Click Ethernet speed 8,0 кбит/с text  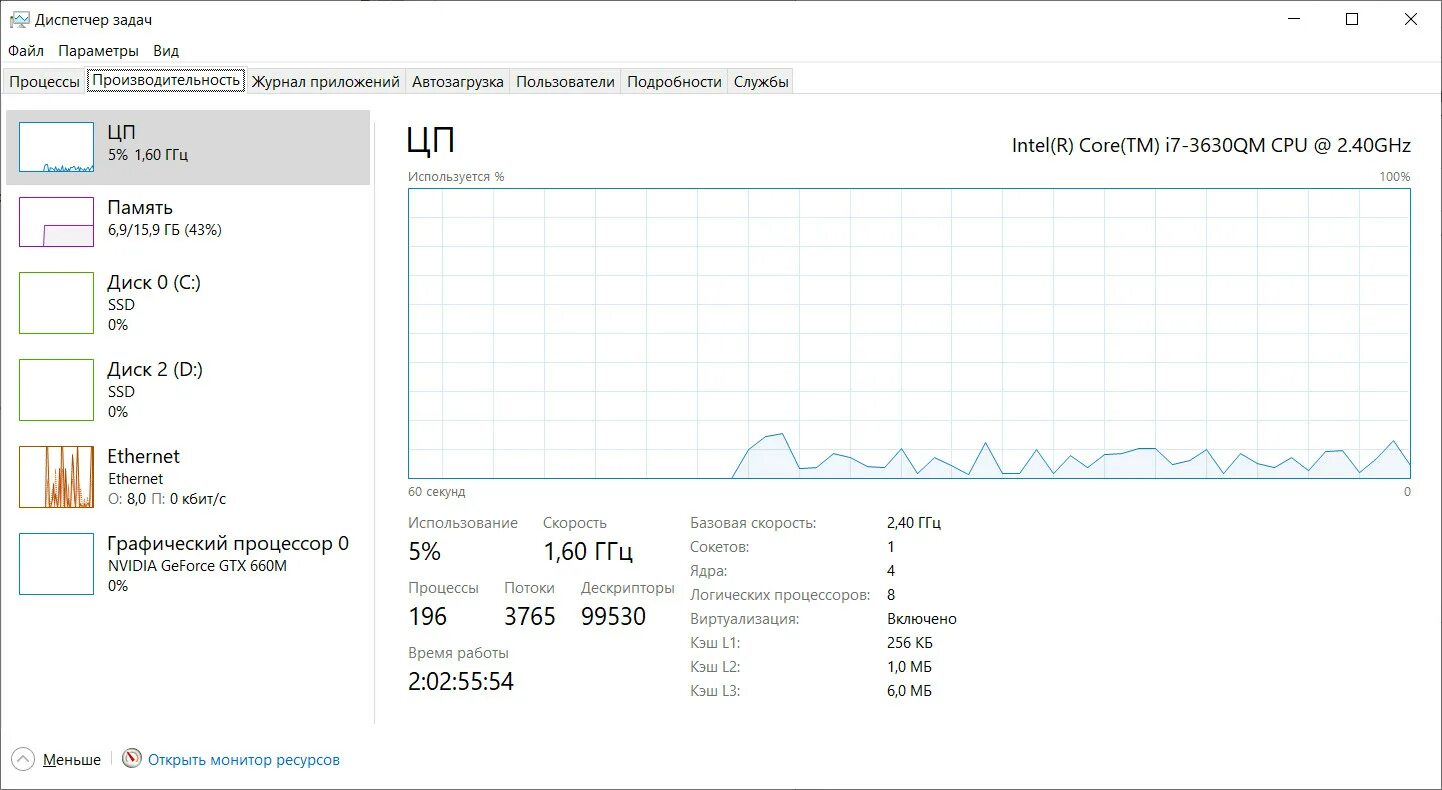[x=167, y=499]
